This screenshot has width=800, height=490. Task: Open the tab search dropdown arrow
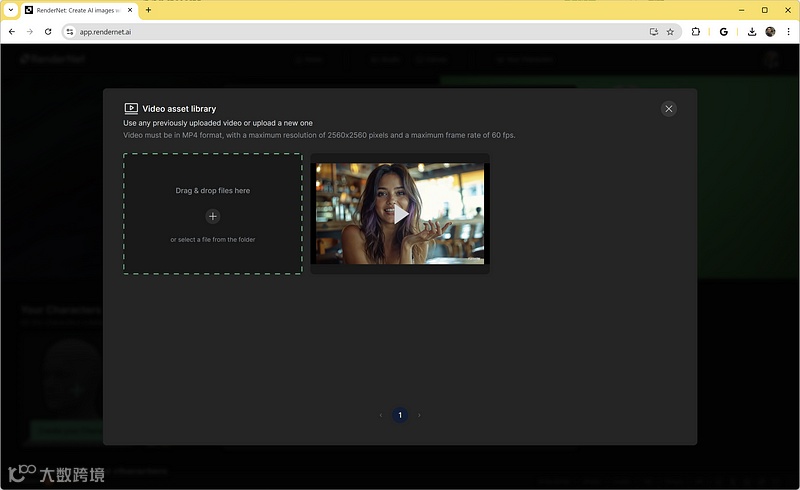tap(11, 10)
